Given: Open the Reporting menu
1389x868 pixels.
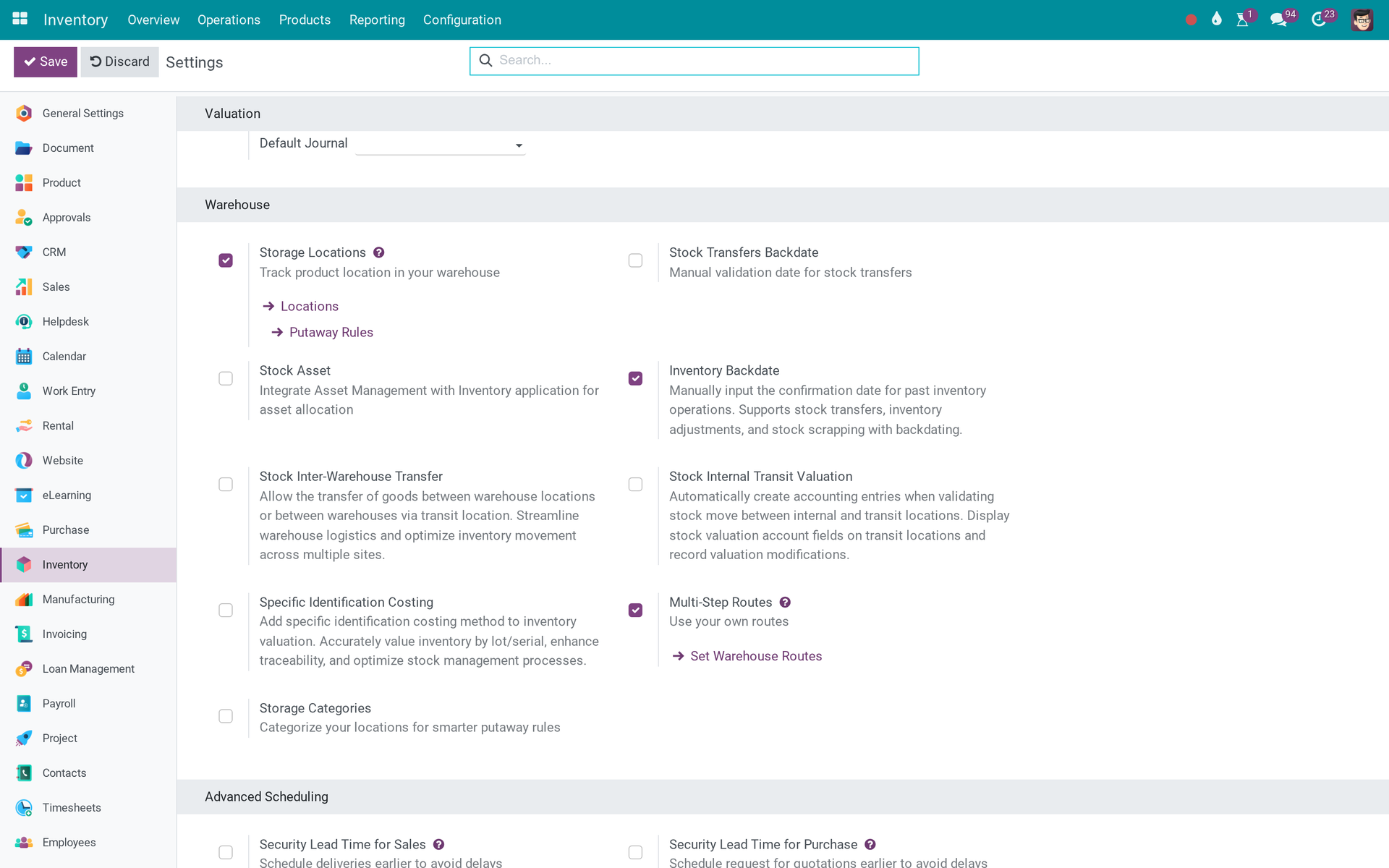Looking at the screenshot, I should pos(377,20).
